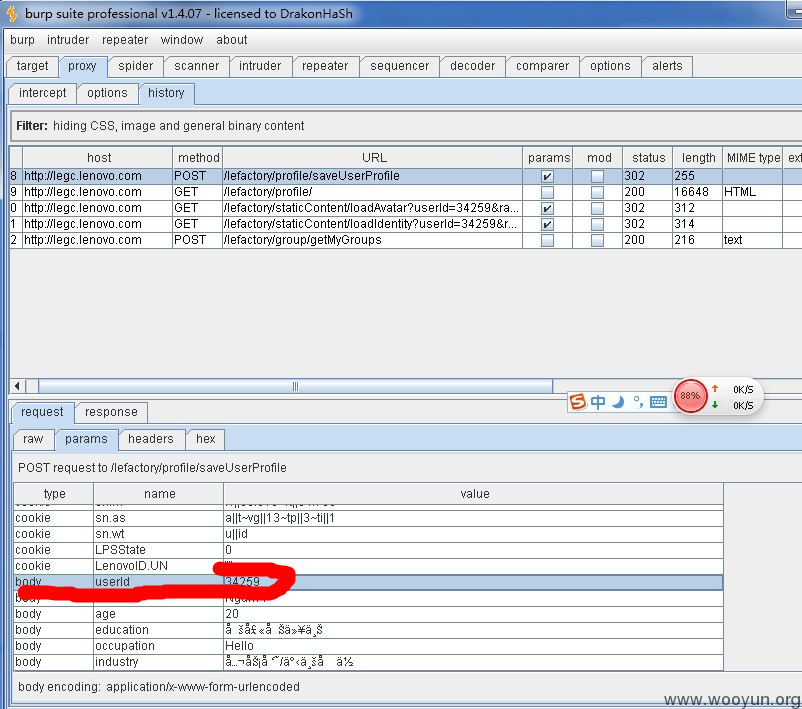
Task: Open the sequencer tab
Action: 399,66
